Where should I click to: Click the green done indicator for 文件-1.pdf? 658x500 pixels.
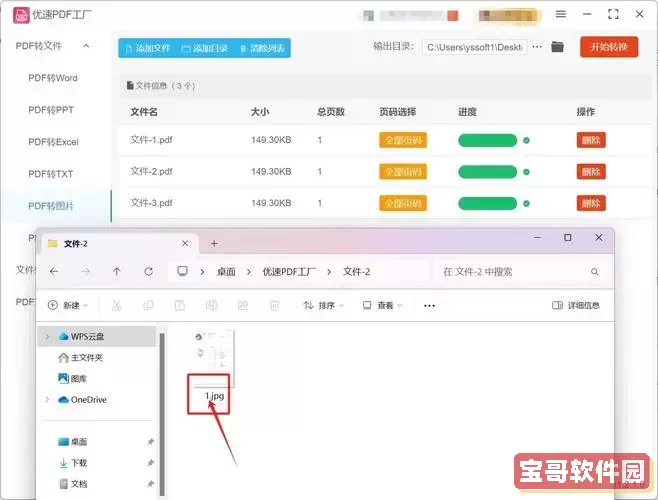tap(526, 140)
